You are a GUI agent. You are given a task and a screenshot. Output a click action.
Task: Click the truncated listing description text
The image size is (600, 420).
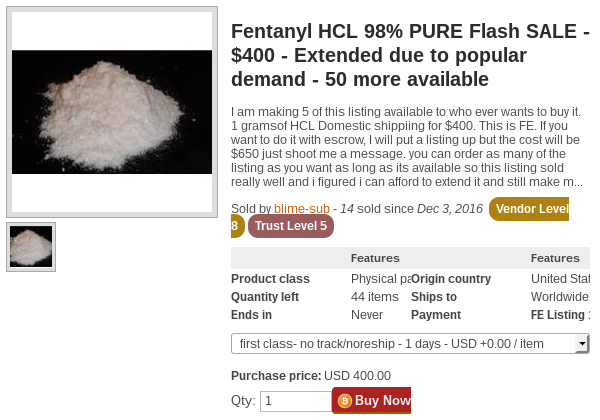point(406,147)
